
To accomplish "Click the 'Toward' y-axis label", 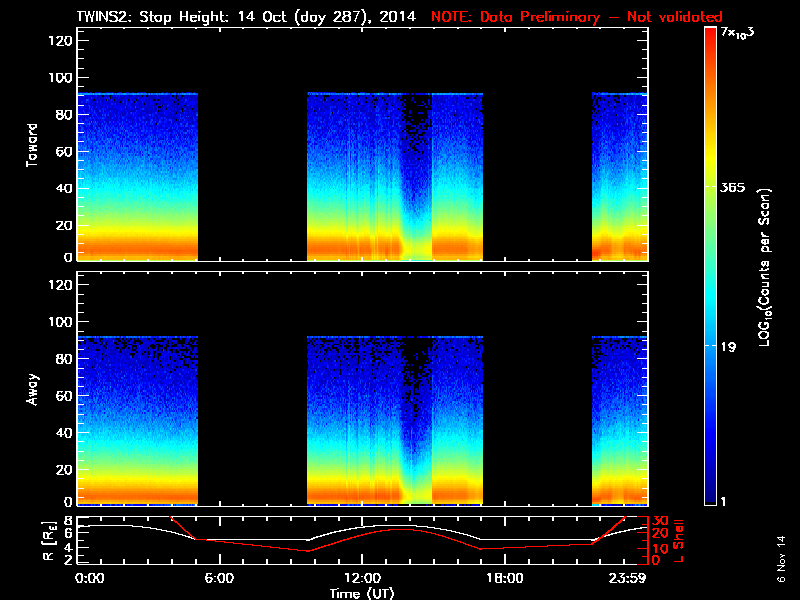I will click(x=32, y=145).
